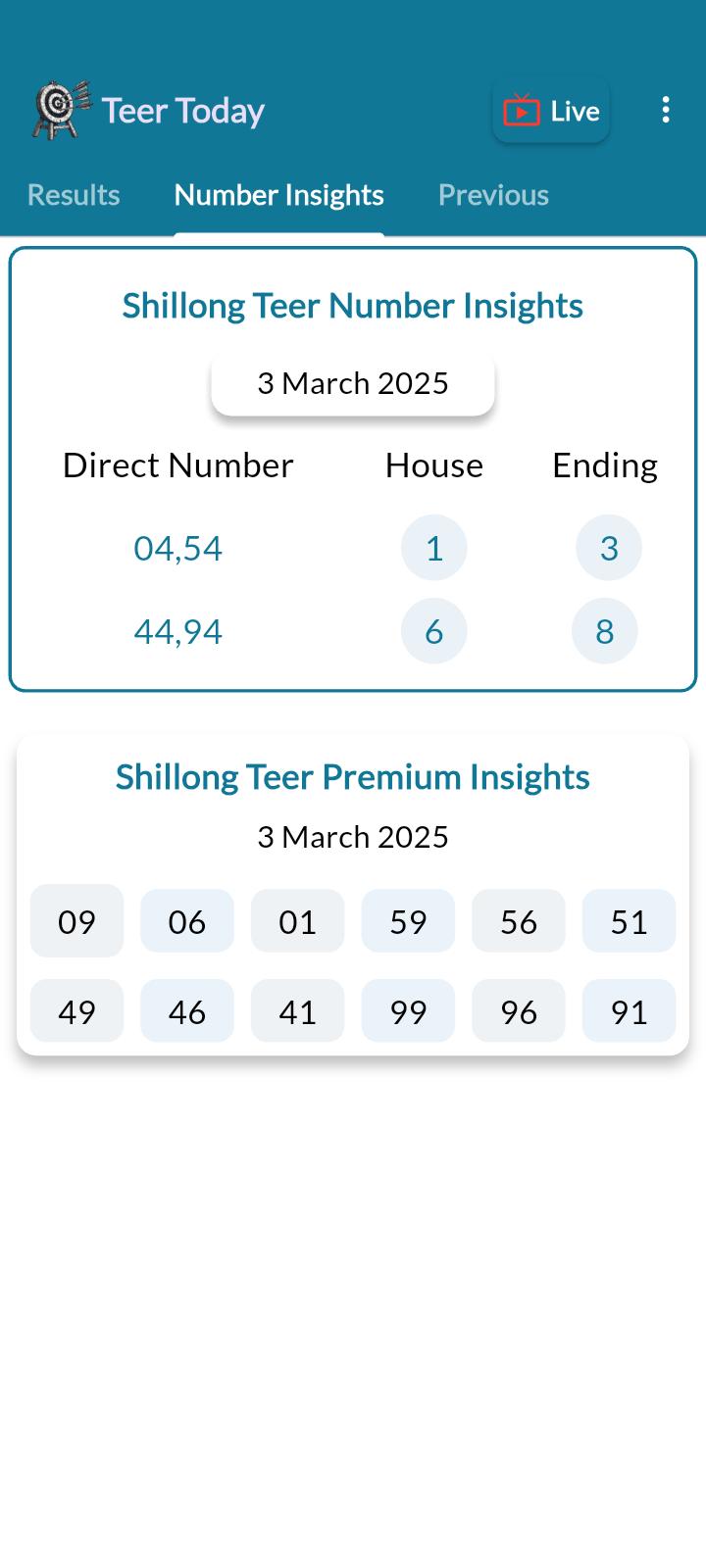The height and width of the screenshot is (1568, 706).
Task: Tap House number 1 circle
Action: point(434,548)
